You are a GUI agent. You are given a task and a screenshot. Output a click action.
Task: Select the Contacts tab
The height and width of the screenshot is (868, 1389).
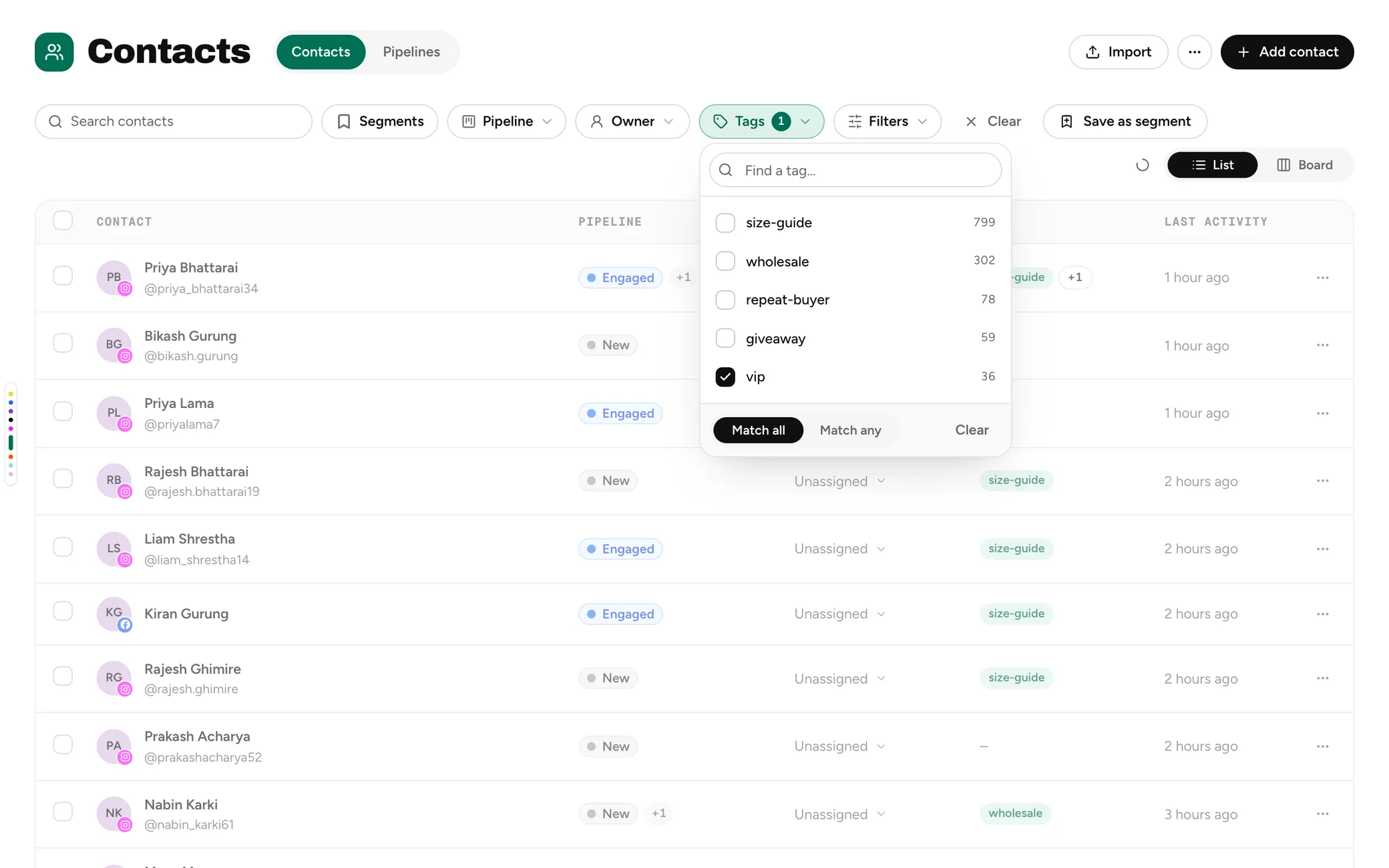[321, 52]
